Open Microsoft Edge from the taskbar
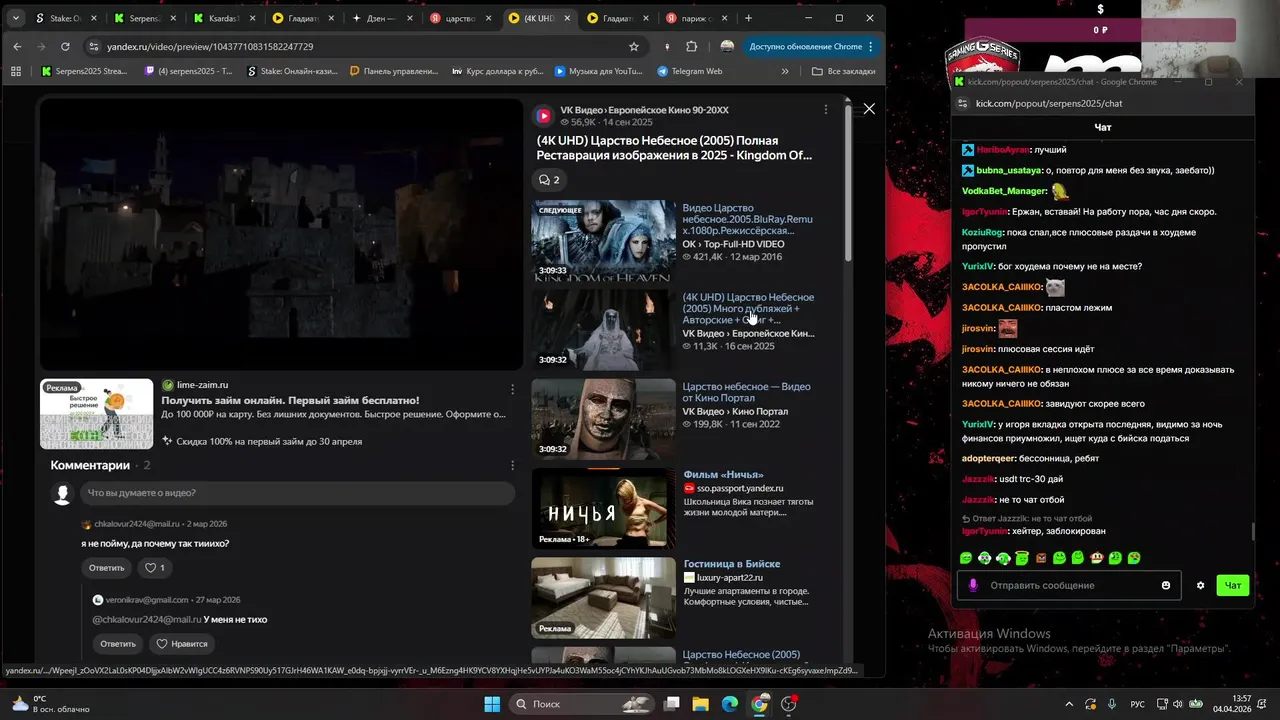This screenshot has width=1280, height=720. pyautogui.click(x=730, y=704)
